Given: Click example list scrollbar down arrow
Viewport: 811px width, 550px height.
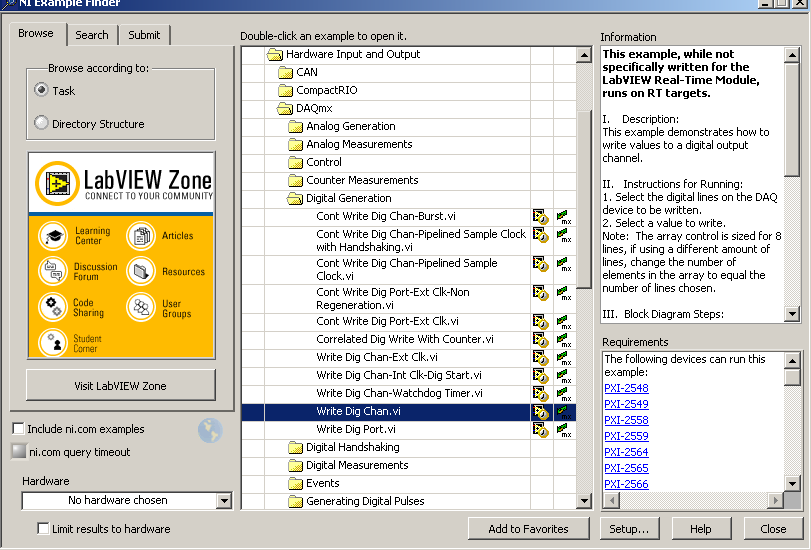Looking at the screenshot, I should click(x=584, y=500).
